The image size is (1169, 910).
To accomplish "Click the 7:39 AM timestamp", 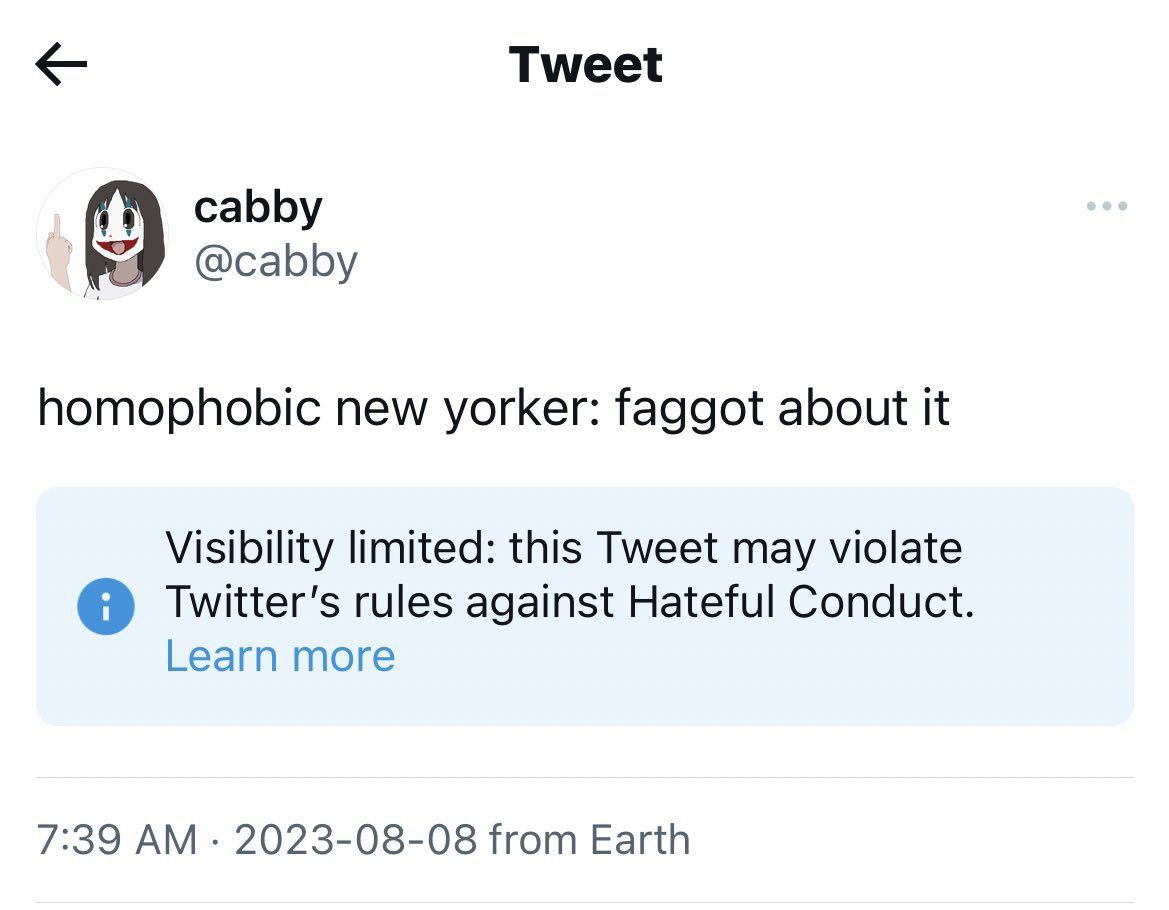I will click(x=117, y=840).
